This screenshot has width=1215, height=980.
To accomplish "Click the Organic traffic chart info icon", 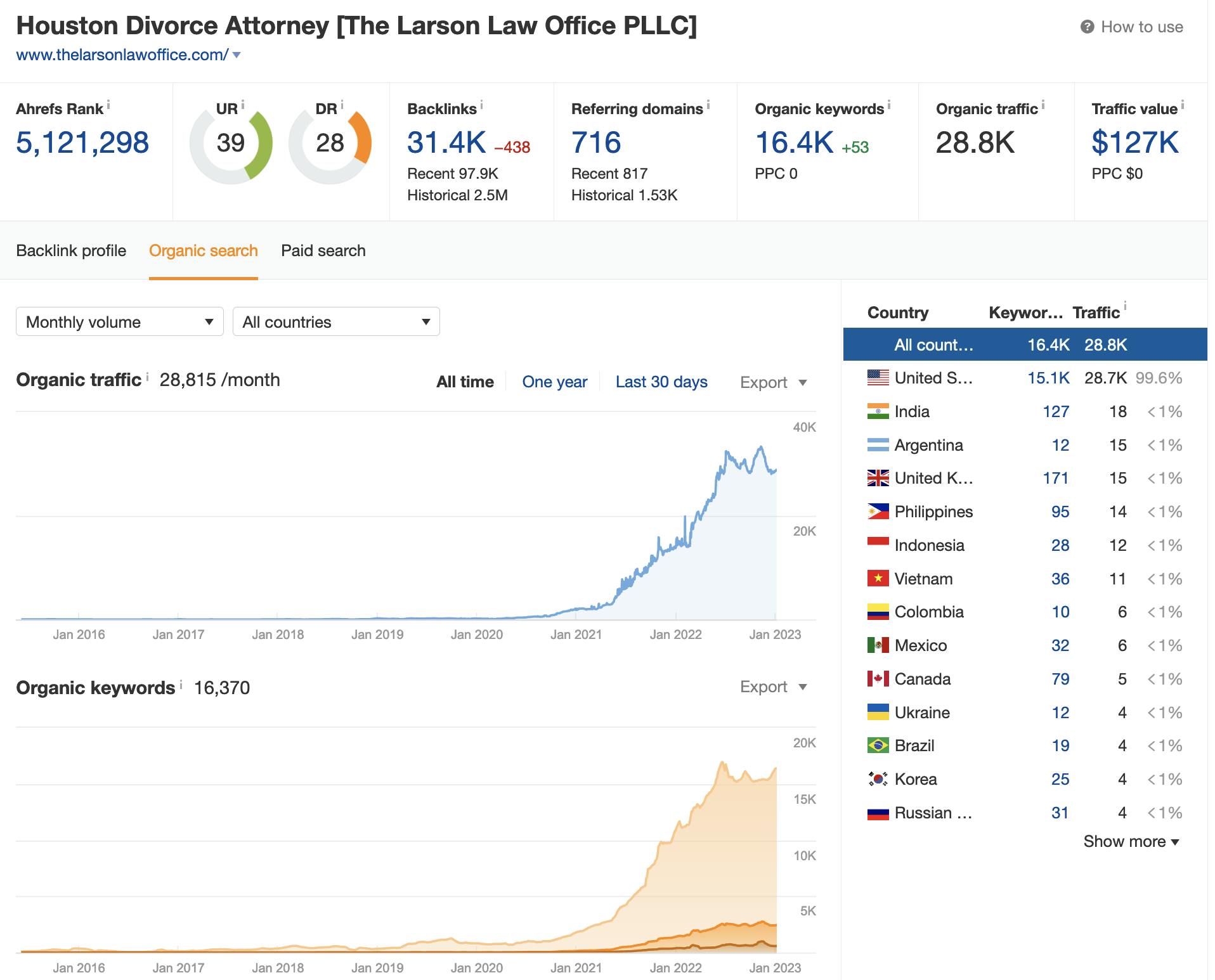I will tap(147, 376).
